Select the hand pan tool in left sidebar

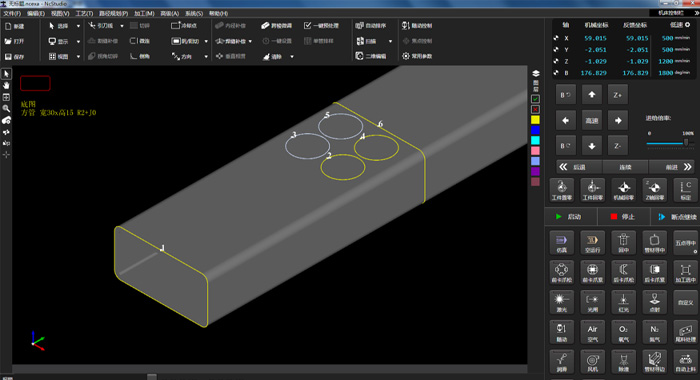coord(6,85)
